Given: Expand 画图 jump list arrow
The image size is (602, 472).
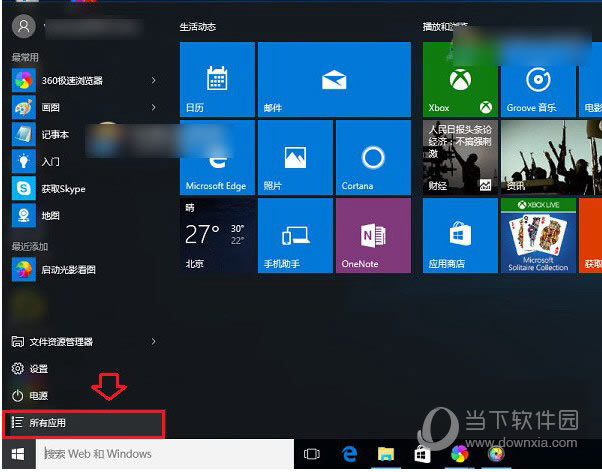Looking at the screenshot, I should 154,107.
